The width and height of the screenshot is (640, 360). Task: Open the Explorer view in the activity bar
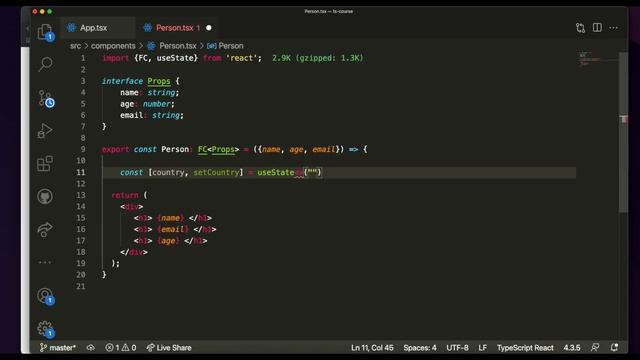(x=45, y=32)
